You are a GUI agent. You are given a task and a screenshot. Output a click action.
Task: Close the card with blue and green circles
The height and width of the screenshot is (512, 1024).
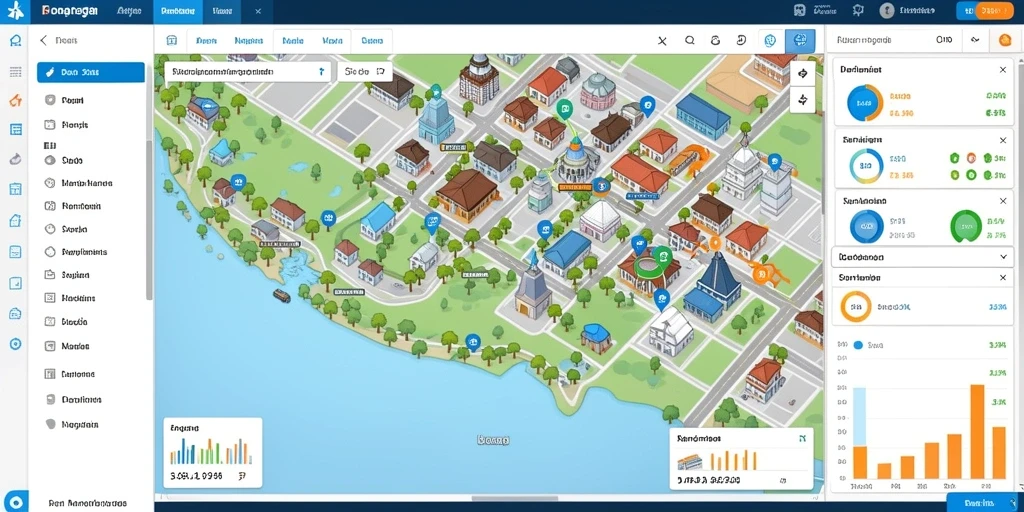click(1003, 201)
